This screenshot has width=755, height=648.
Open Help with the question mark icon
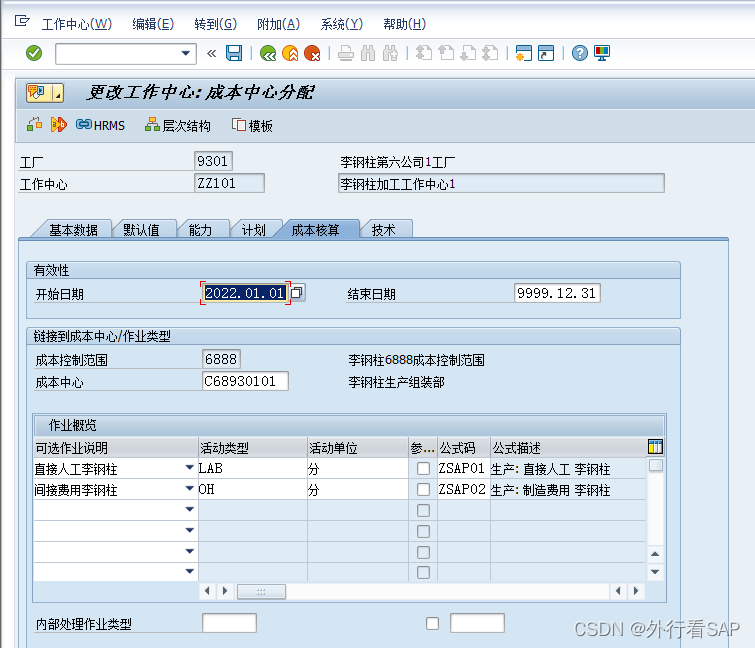579,53
